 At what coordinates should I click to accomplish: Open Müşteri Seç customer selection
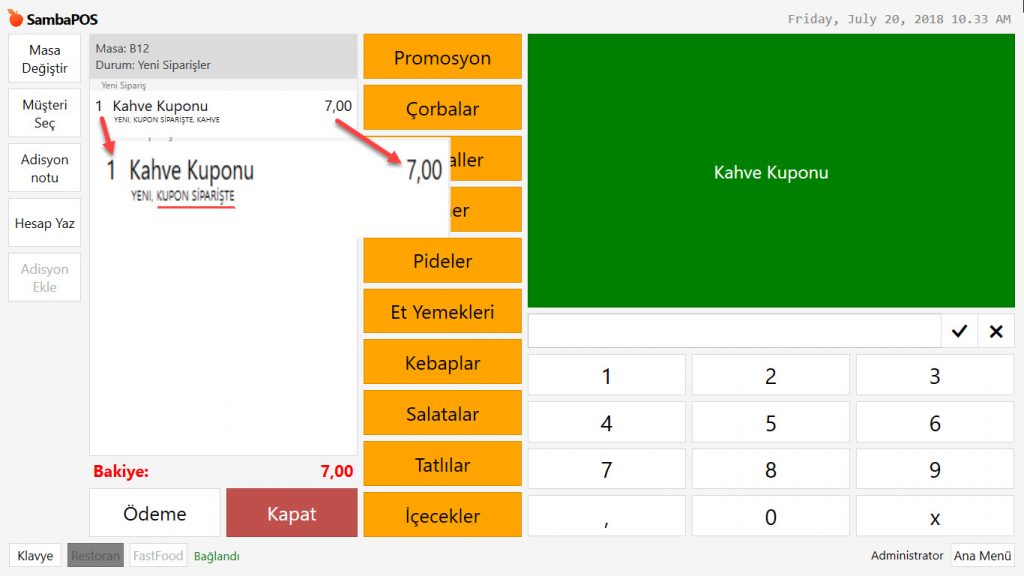click(45, 113)
